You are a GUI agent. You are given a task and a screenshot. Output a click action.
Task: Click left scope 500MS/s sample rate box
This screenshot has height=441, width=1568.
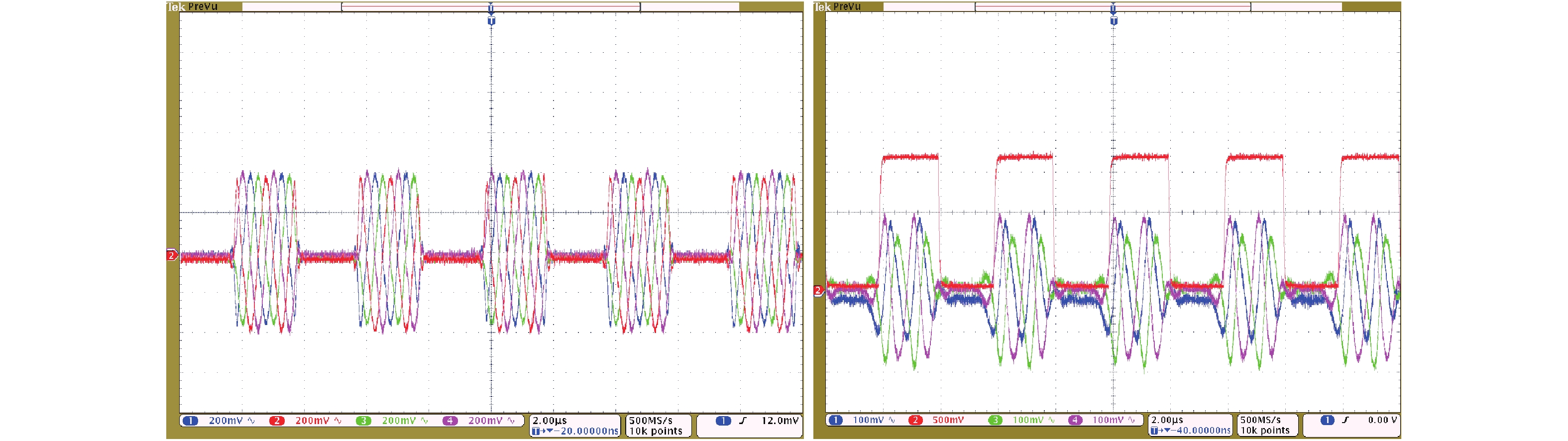pyautogui.click(x=651, y=420)
